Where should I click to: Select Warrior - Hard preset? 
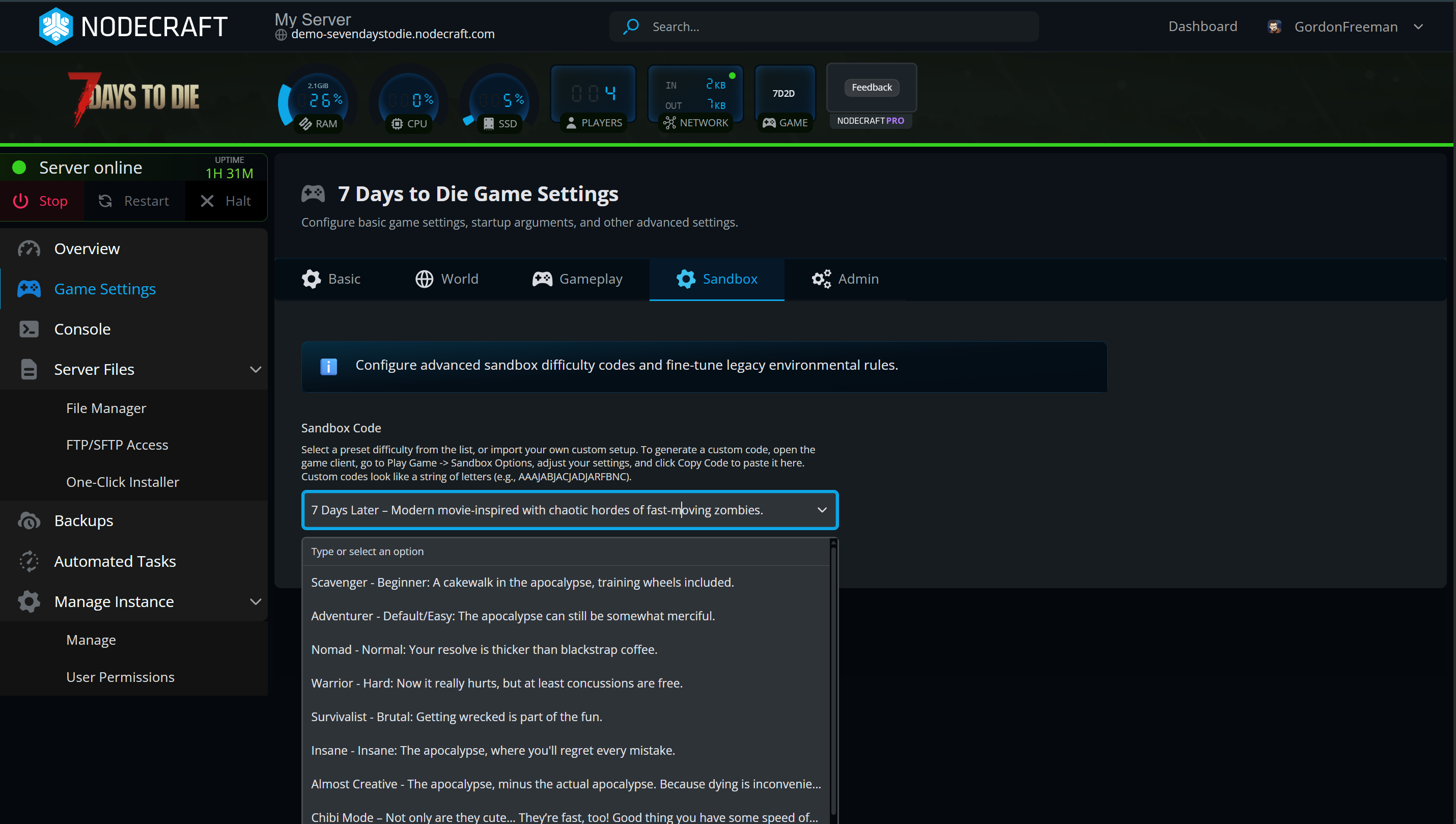(x=566, y=683)
